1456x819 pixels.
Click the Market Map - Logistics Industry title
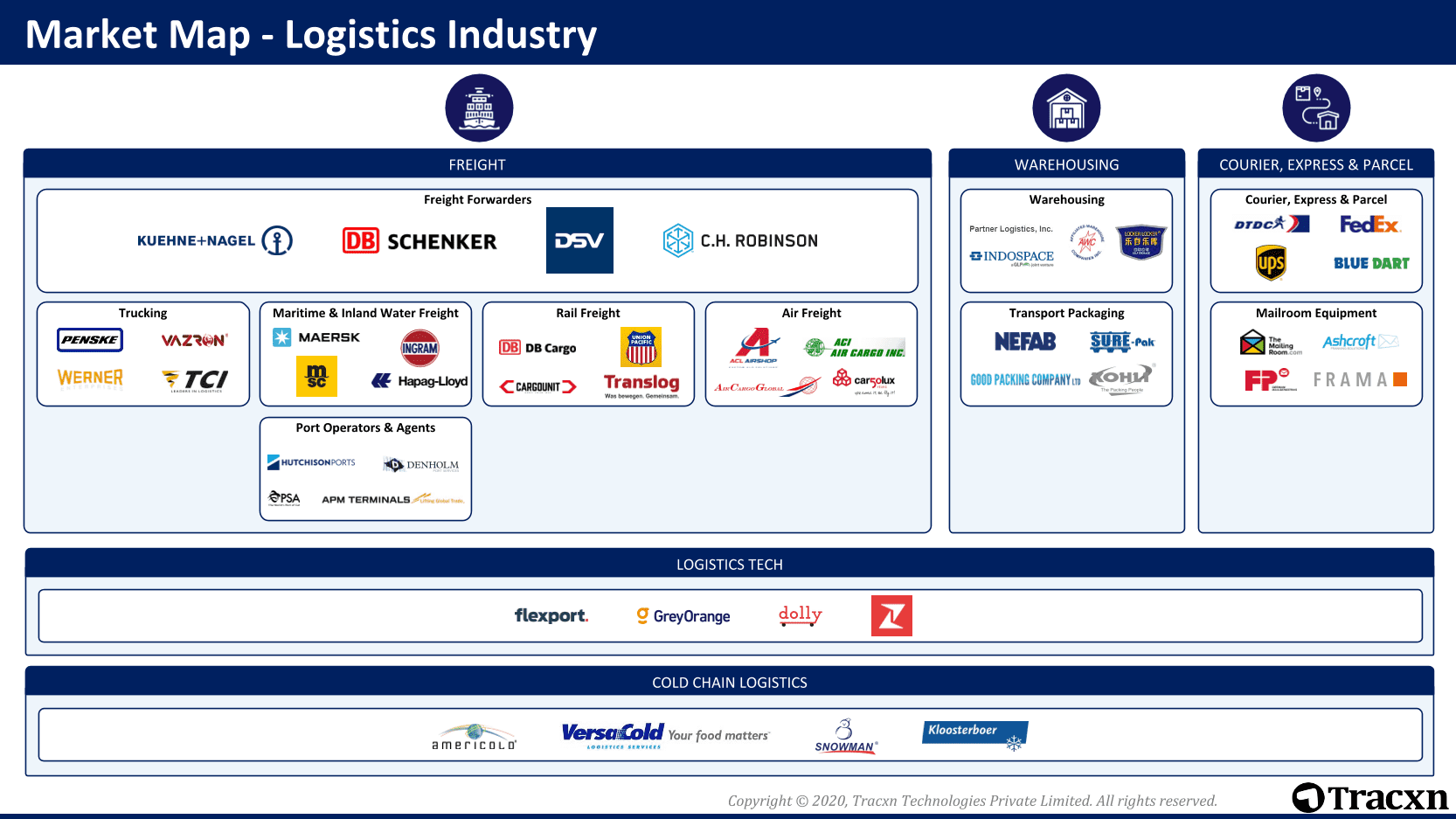click(311, 35)
